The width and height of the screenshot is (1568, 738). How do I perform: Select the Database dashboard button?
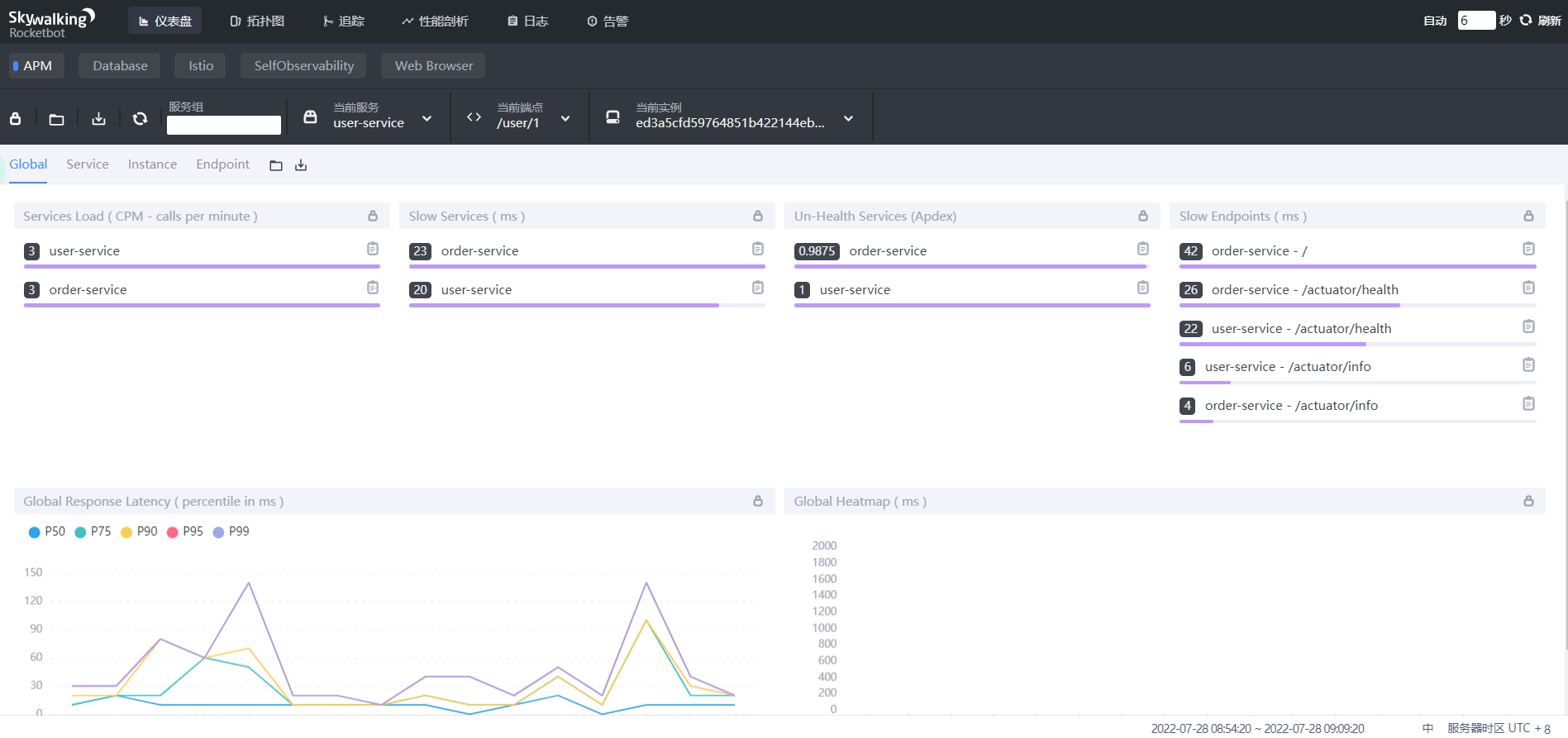click(120, 66)
